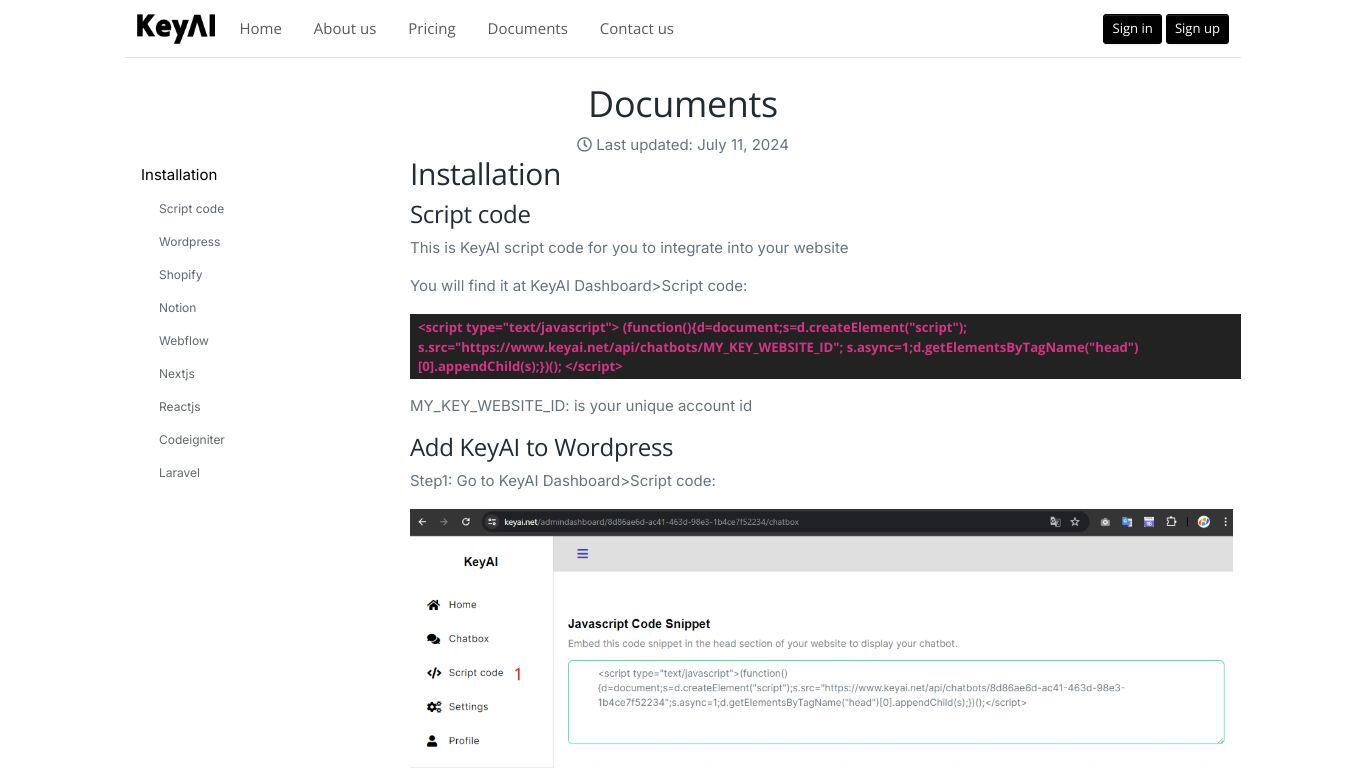The width and height of the screenshot is (1366, 768).
Task: Go to About us in navbar
Action: (x=345, y=29)
